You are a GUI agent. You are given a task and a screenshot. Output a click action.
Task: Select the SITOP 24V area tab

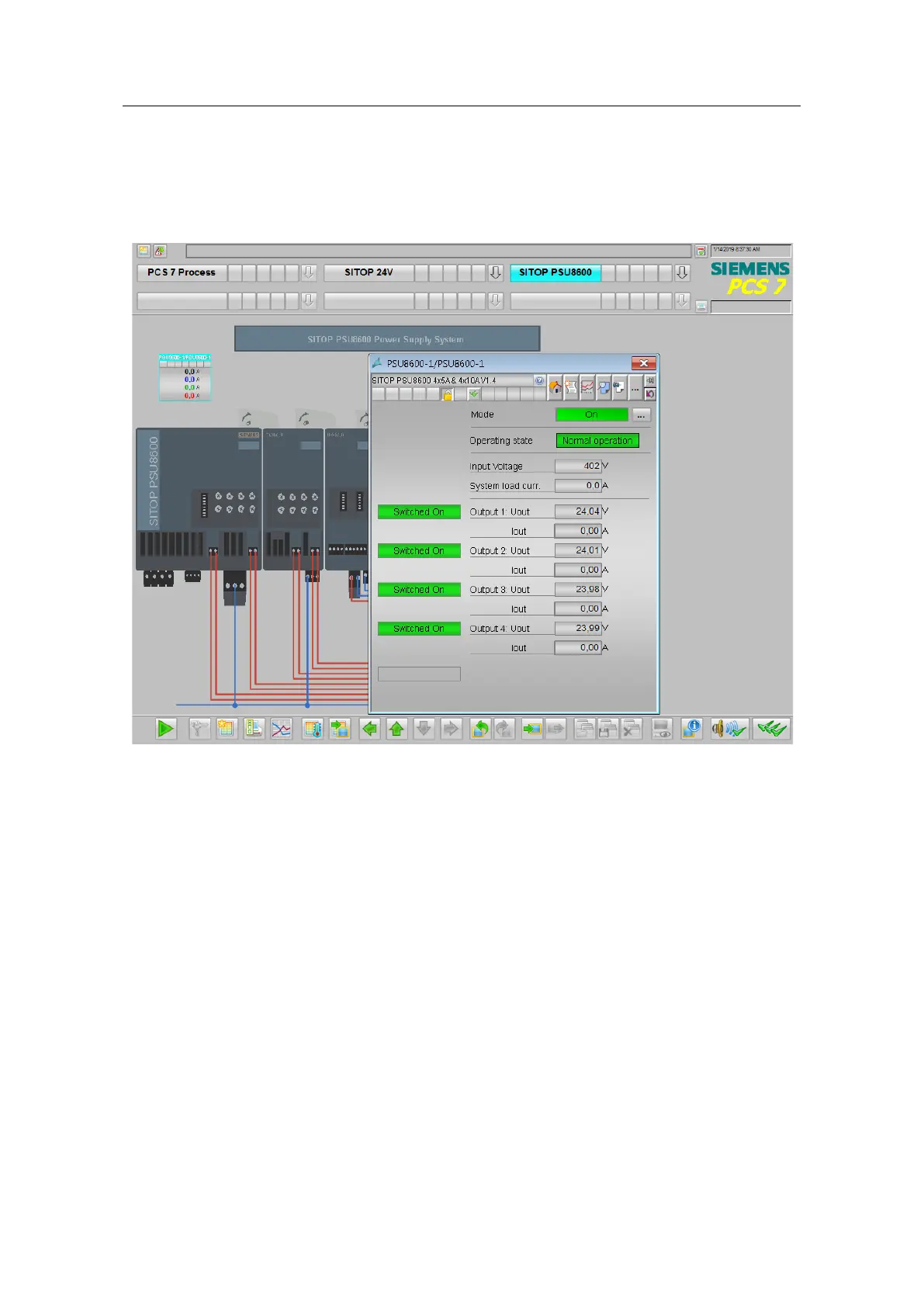pos(369,272)
